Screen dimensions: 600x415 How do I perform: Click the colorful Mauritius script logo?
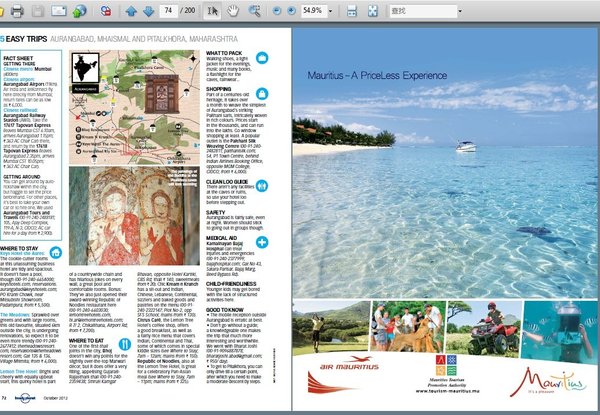click(548, 382)
